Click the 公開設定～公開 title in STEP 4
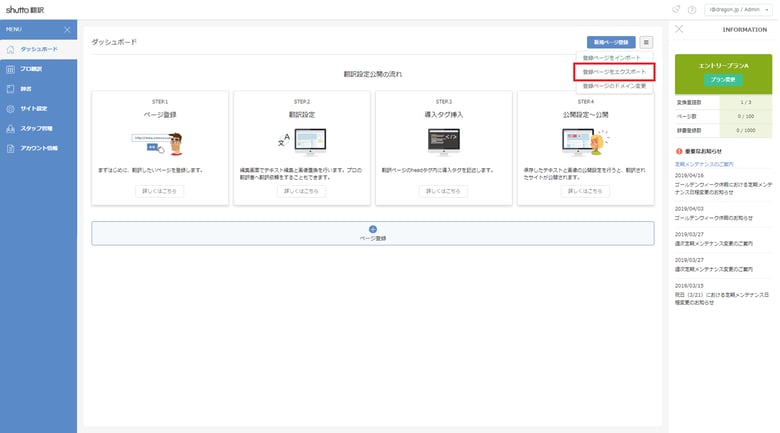This screenshot has width=780, height=433. tap(585, 114)
